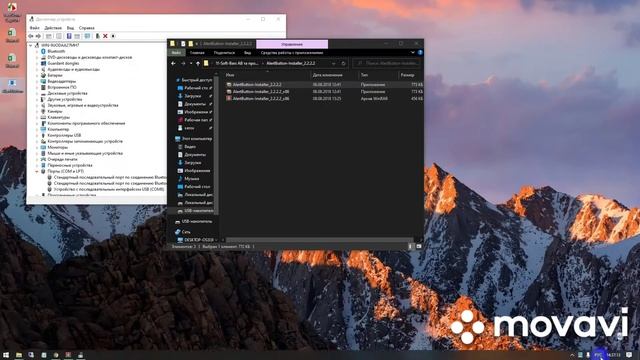Image resolution: width=640 pixels, height=360 pixels.
Task: Select Переносные устройства row
Action: [70, 165]
